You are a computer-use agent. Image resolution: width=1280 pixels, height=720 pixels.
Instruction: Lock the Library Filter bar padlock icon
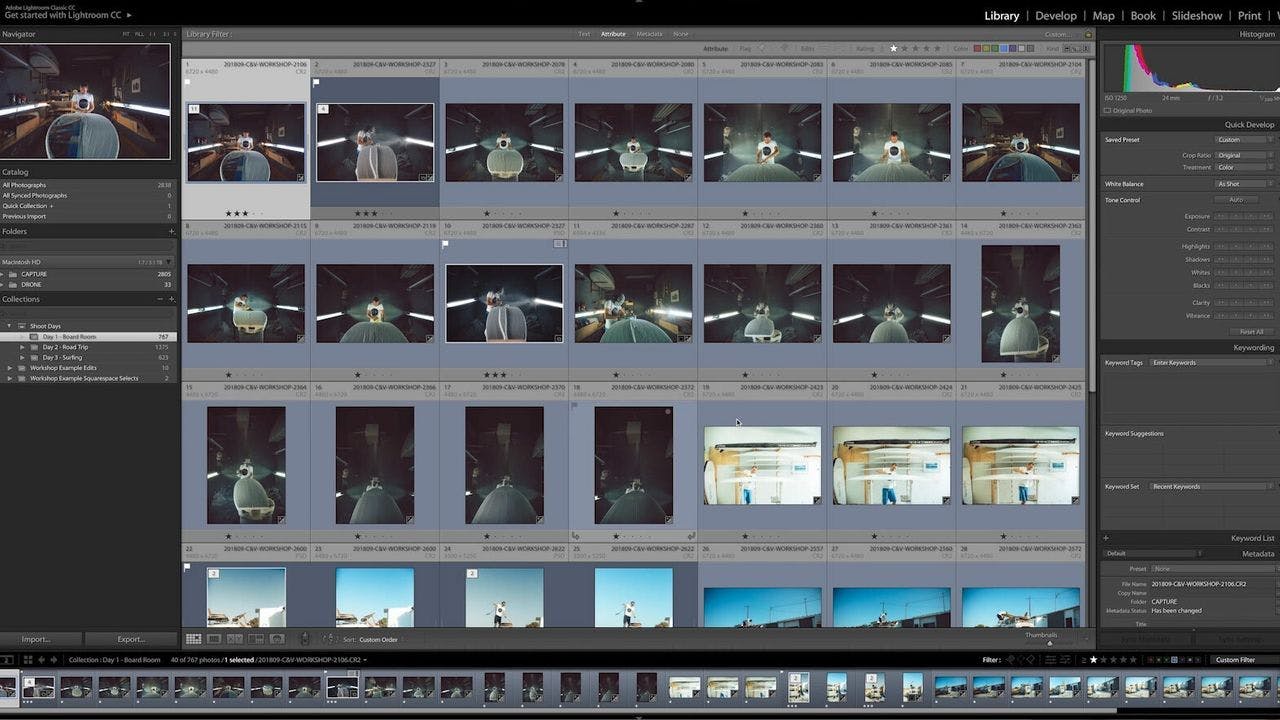[1088, 34]
